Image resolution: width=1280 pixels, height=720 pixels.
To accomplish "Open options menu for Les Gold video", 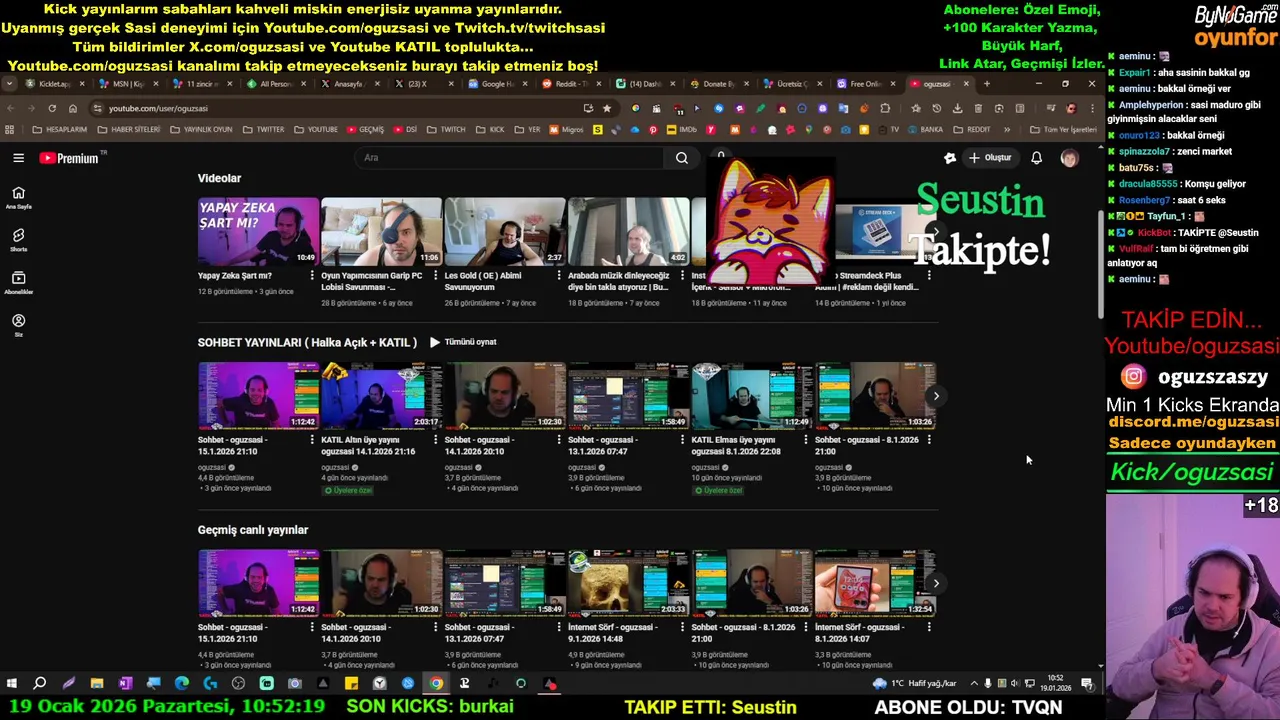I will tap(559, 275).
